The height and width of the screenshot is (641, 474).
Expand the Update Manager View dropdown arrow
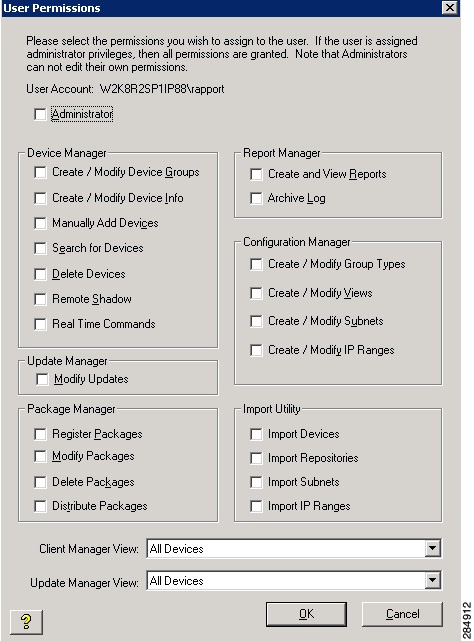pos(433,580)
